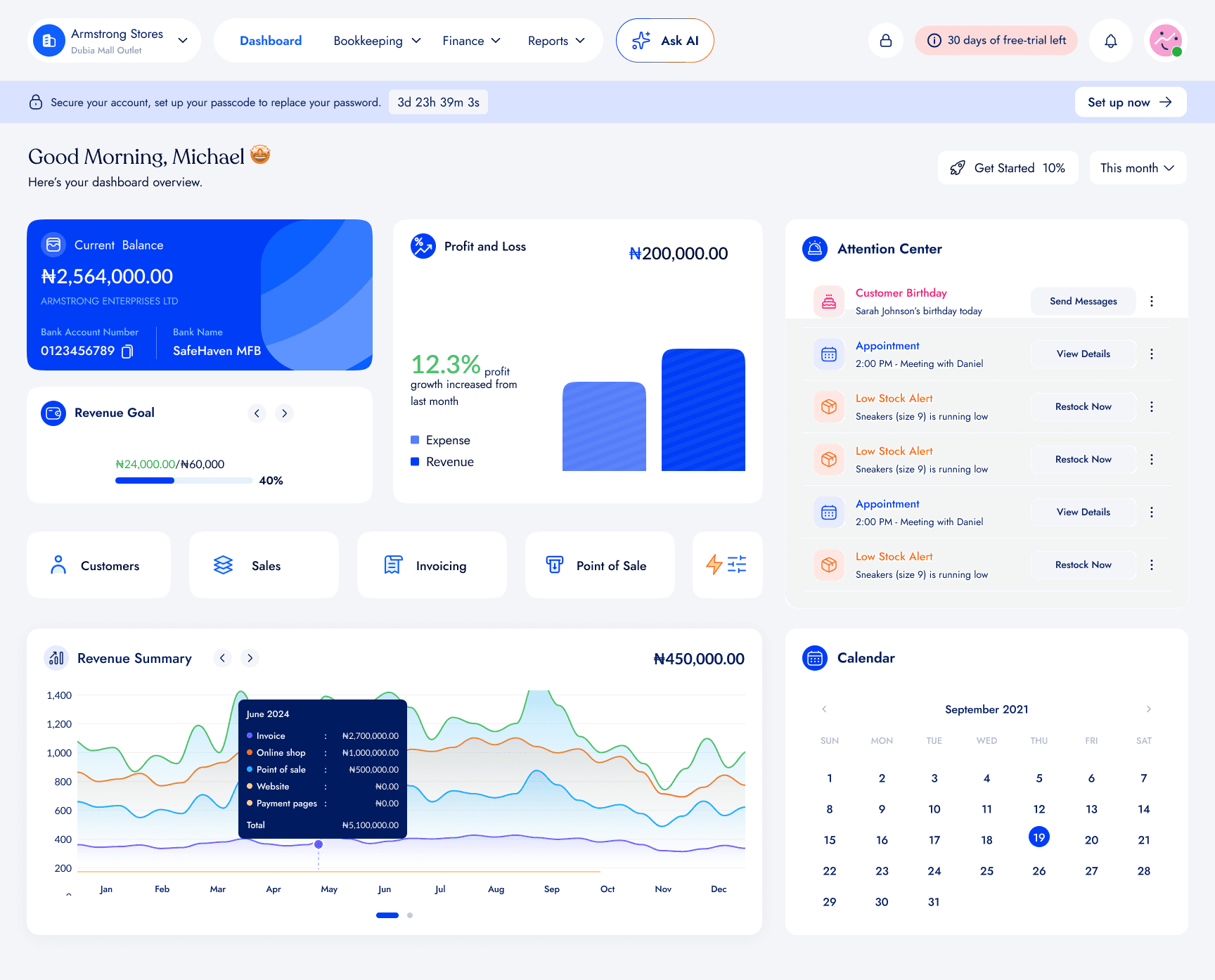
Task: Click the 30 days of free-trial badge
Action: pyautogui.click(x=996, y=41)
